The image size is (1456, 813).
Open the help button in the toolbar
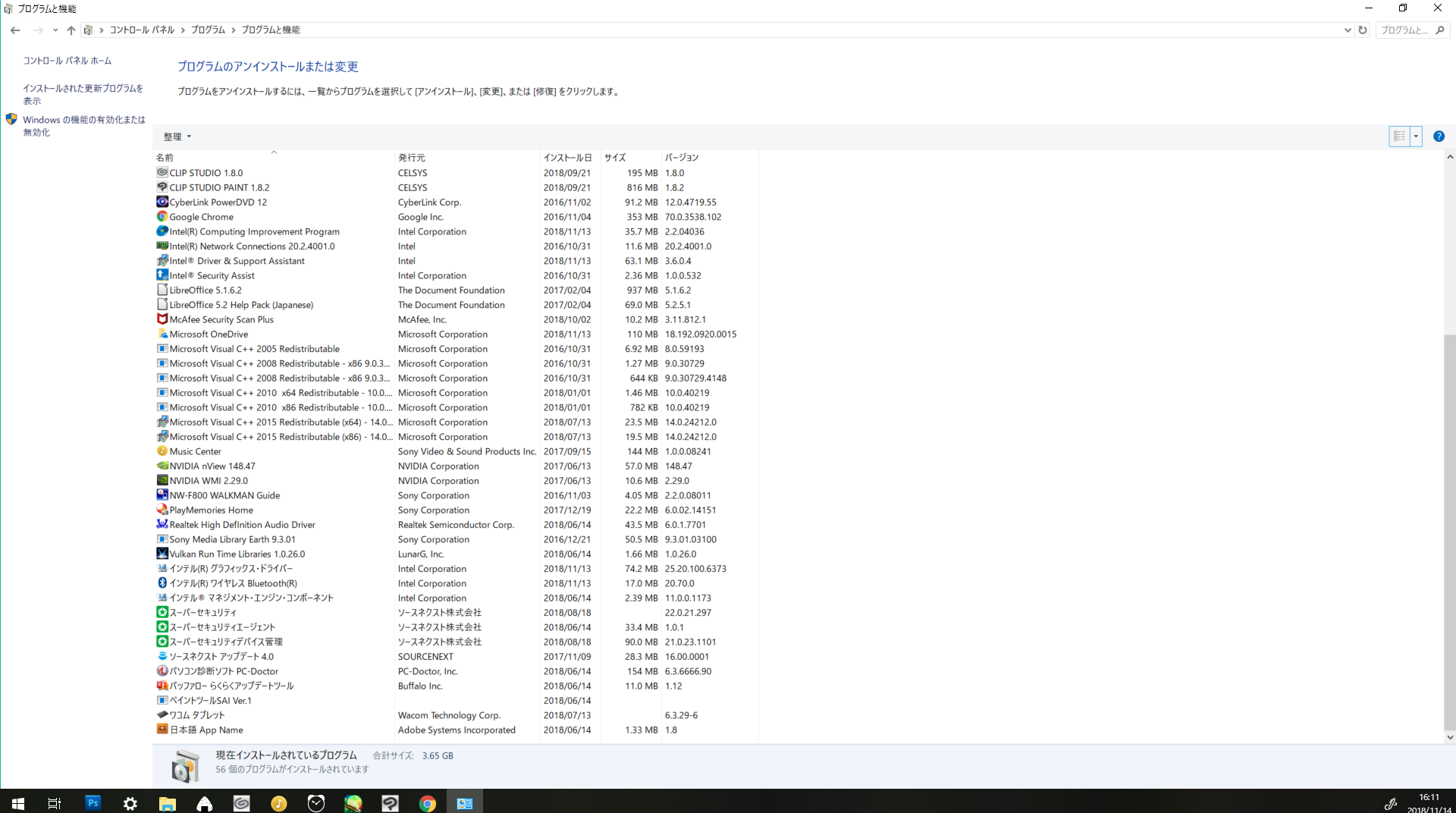[x=1439, y=137]
